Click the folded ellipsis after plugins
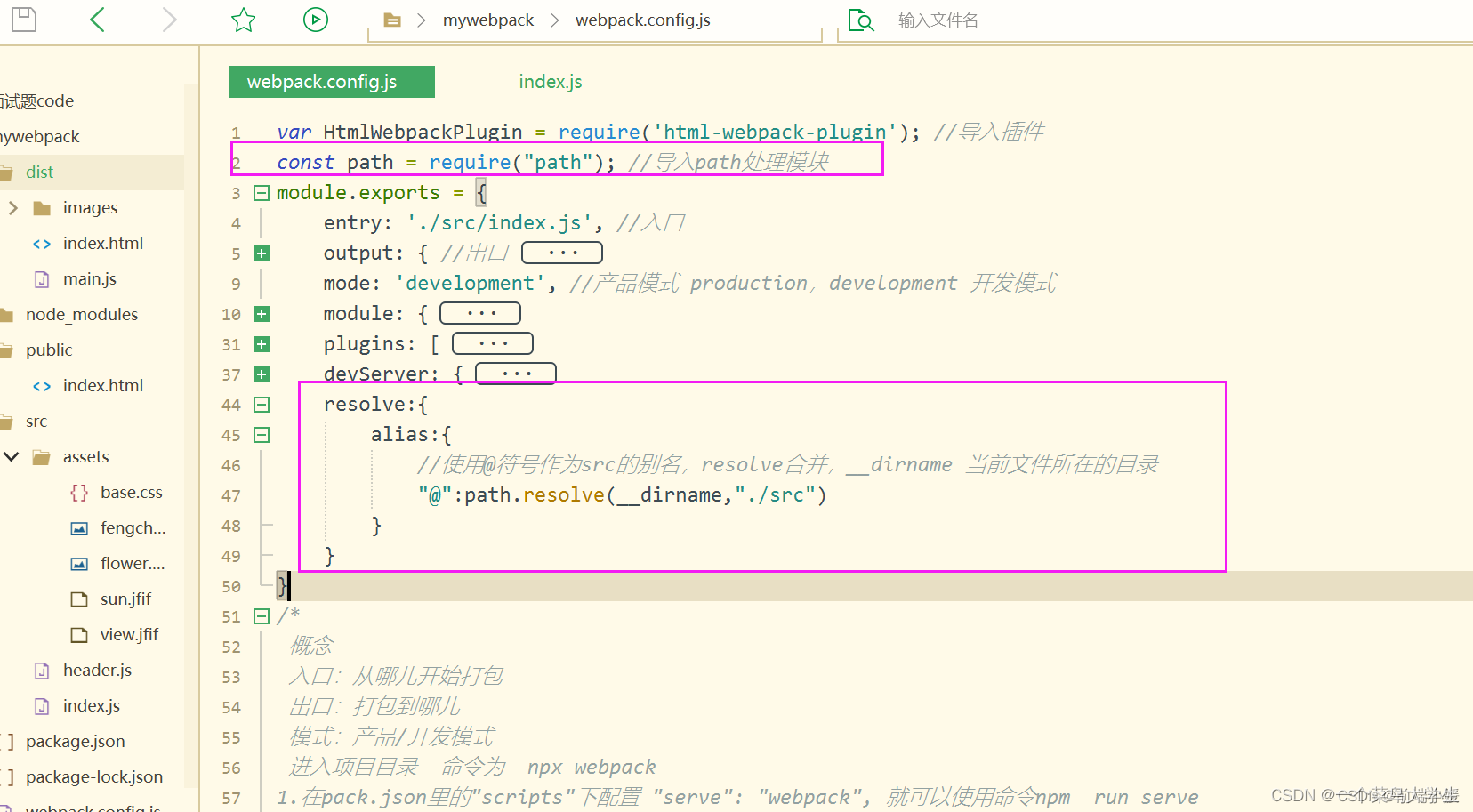Screen dimensions: 1473x812 pos(493,343)
